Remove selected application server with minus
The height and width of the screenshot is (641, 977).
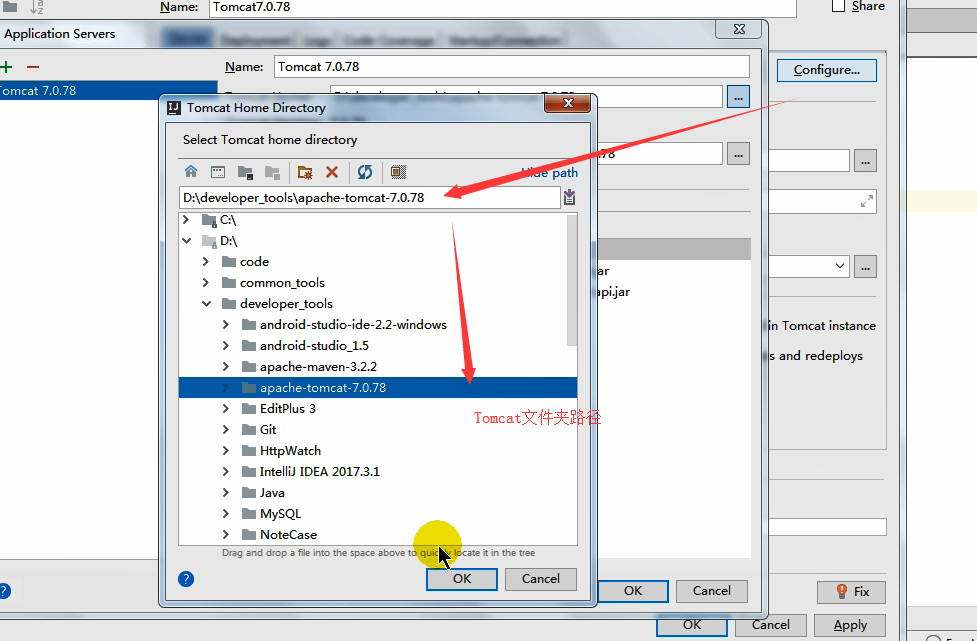point(33,67)
